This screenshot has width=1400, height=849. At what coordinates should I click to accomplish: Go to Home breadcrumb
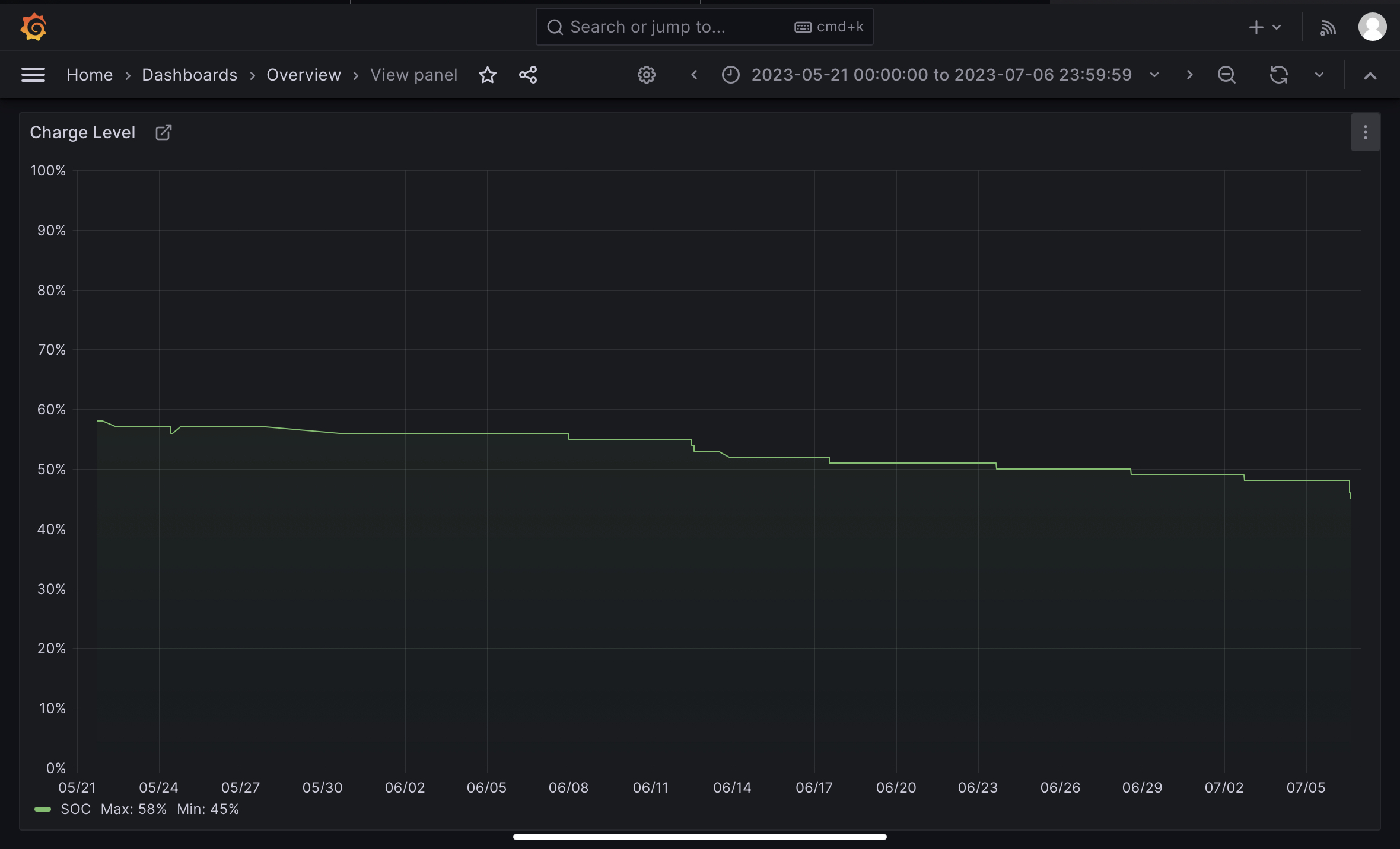pos(90,75)
